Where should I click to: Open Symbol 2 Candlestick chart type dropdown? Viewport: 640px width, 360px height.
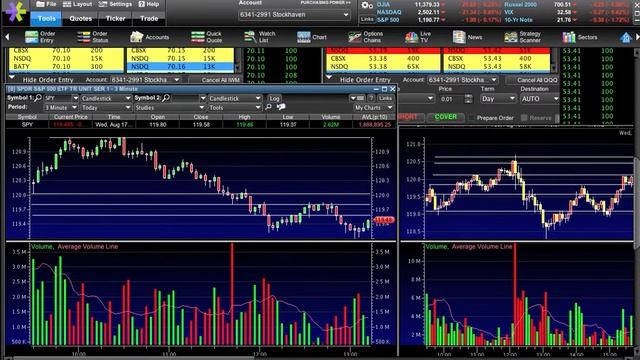coord(235,98)
